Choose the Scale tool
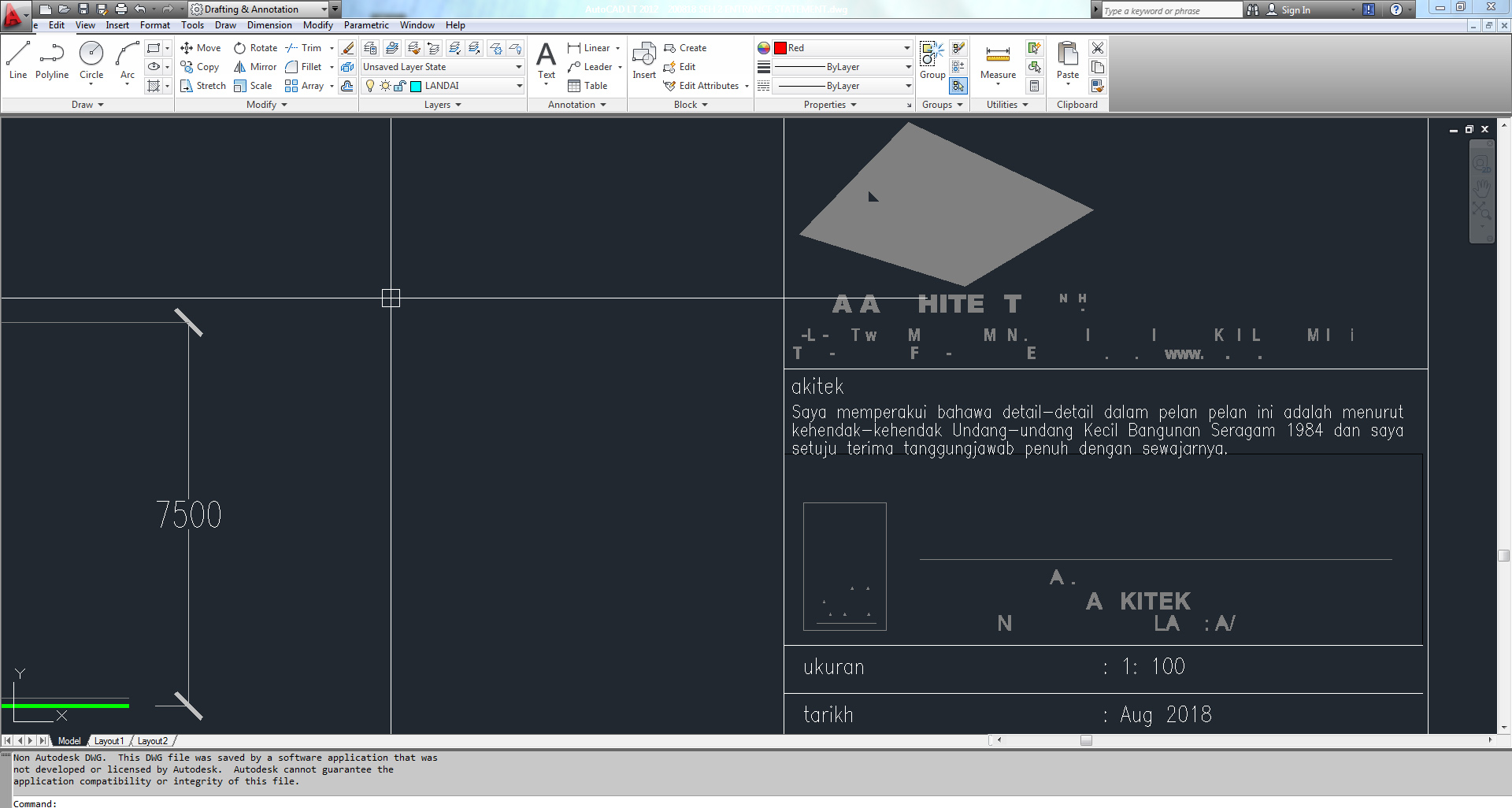1512x808 pixels. pos(253,86)
